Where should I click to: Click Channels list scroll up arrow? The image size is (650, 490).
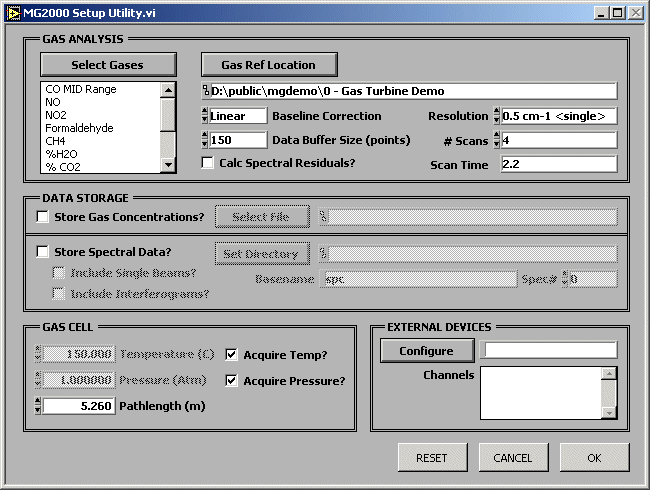coord(609,374)
